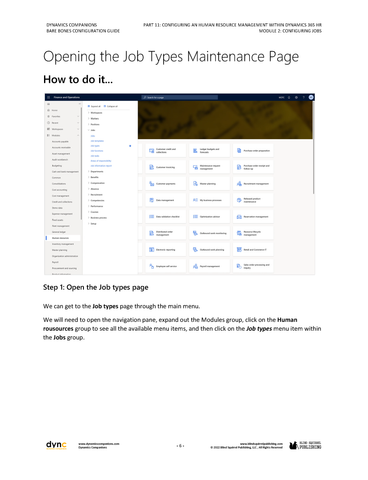Click the Recent clock icon
This screenshot has height=480, width=368.
pyautogui.click(x=49, y=123)
